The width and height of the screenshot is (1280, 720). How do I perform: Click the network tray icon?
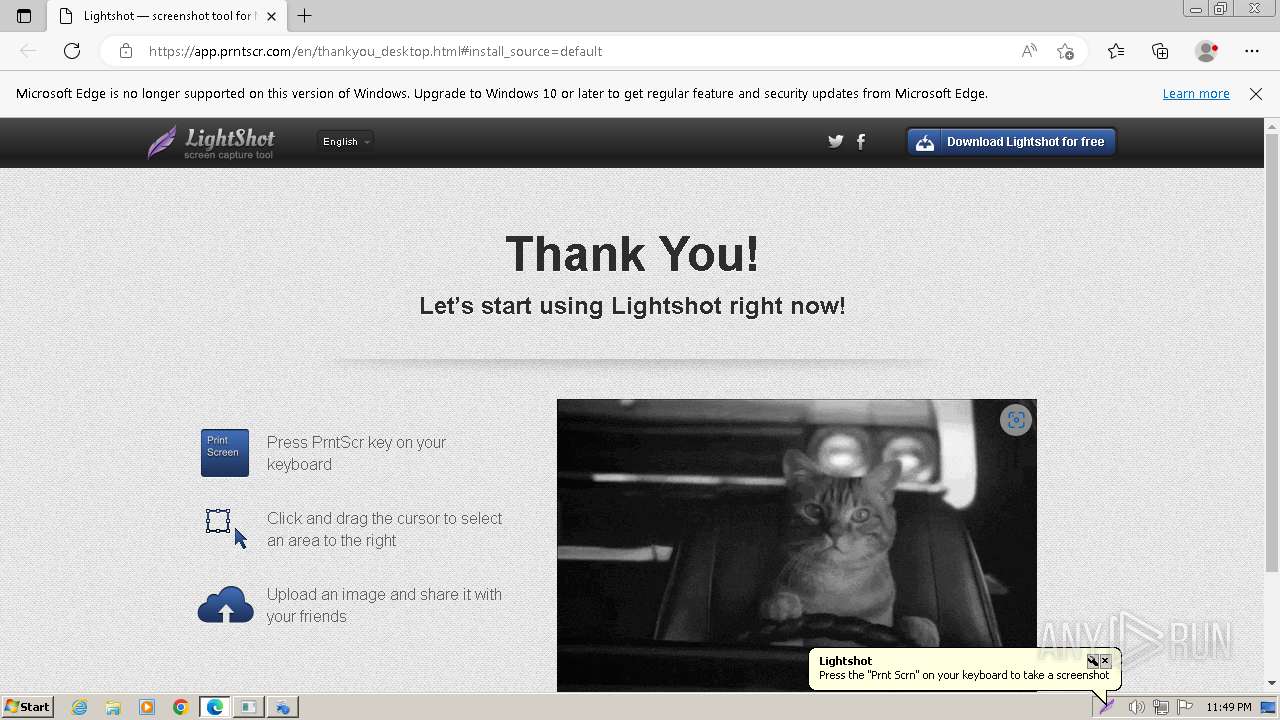click(x=1161, y=707)
